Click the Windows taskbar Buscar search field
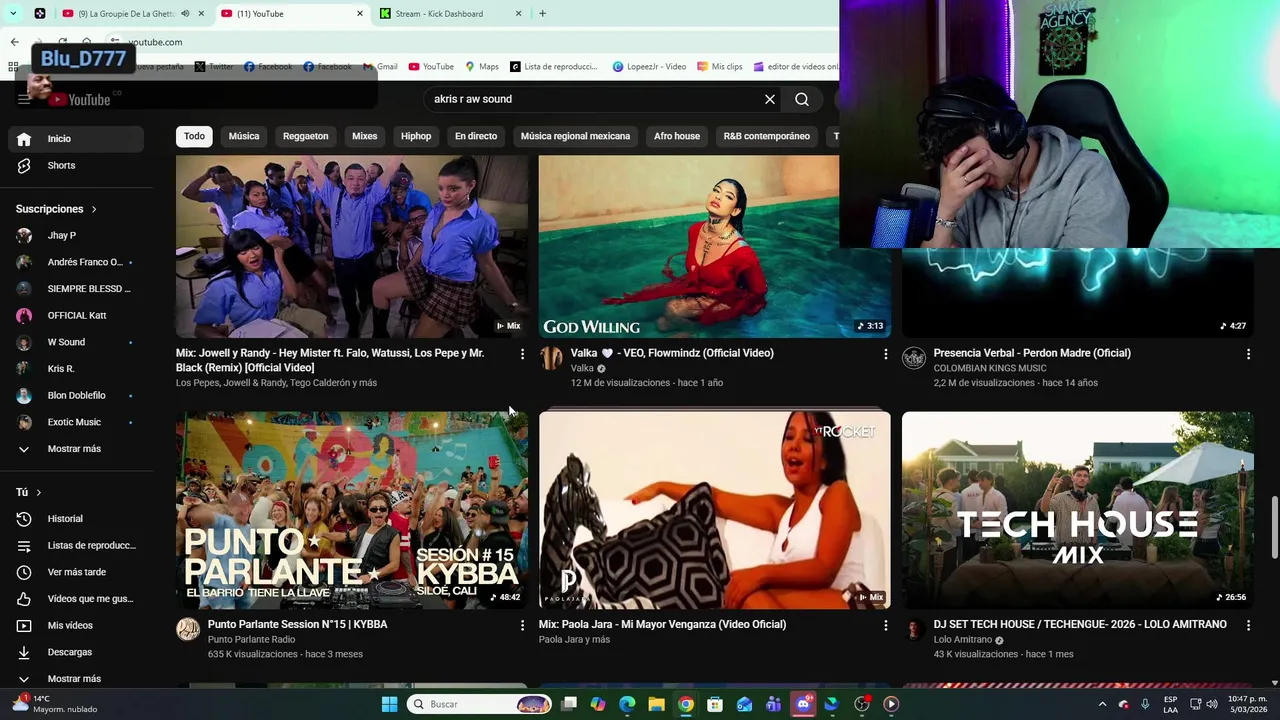 [480, 704]
